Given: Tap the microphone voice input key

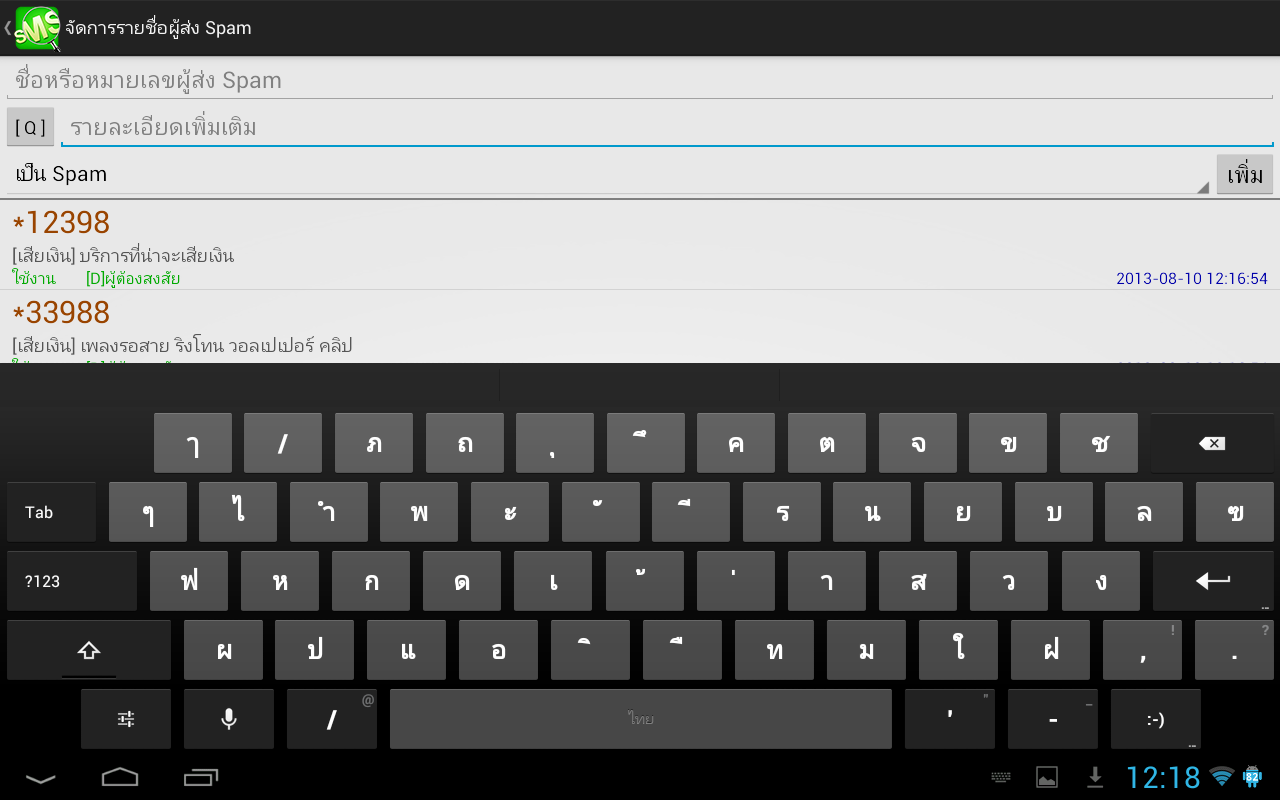Looking at the screenshot, I should pyautogui.click(x=229, y=719).
